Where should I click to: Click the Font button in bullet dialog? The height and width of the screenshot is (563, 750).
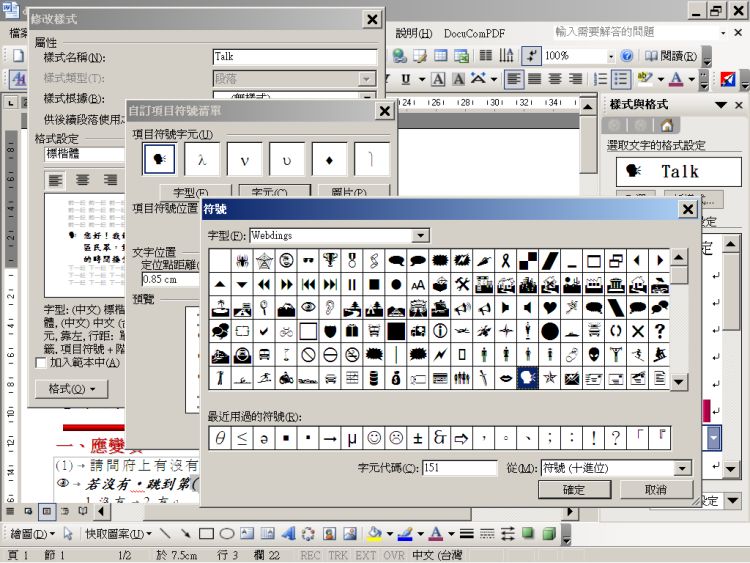pyautogui.click(x=195, y=191)
